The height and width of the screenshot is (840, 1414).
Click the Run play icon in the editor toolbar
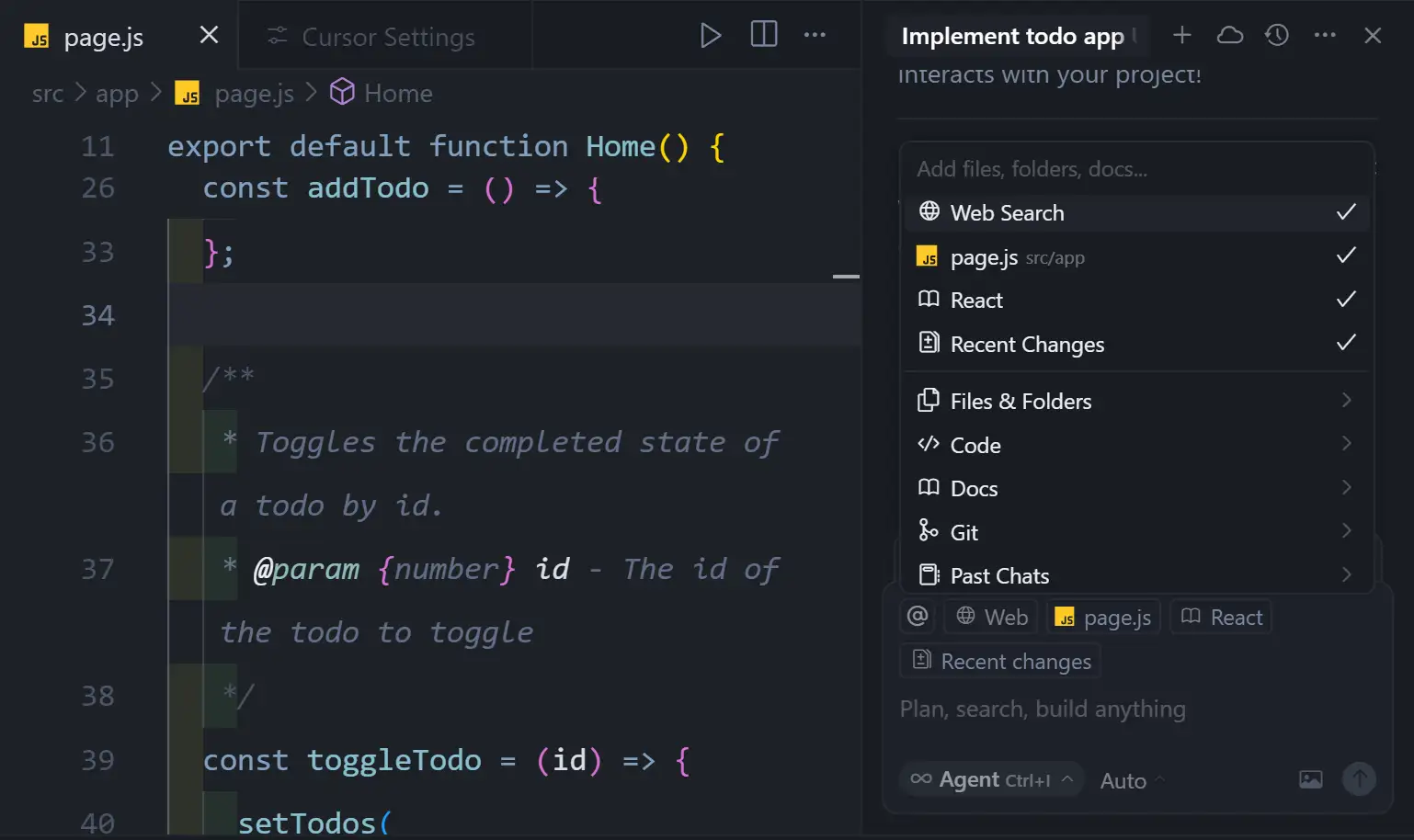pos(710,35)
